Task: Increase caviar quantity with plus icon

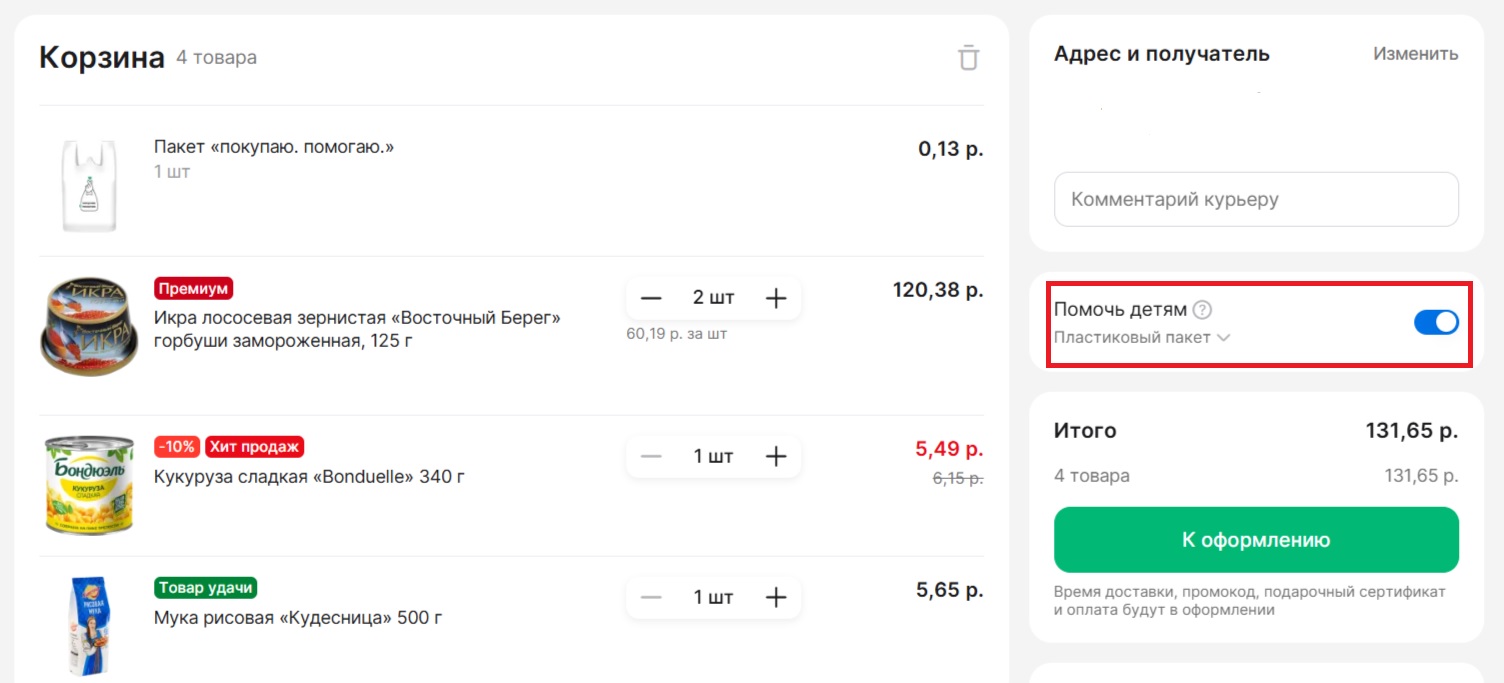Action: pos(776,298)
